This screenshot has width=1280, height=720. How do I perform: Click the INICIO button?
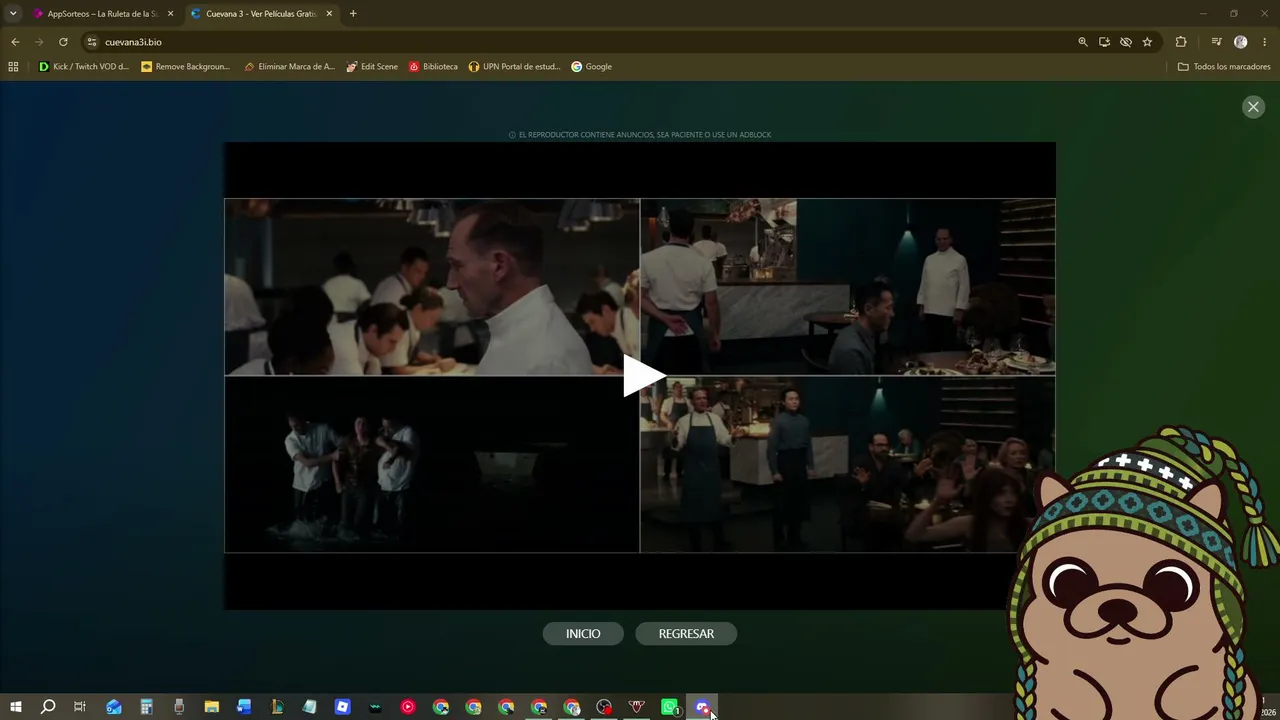tap(583, 634)
